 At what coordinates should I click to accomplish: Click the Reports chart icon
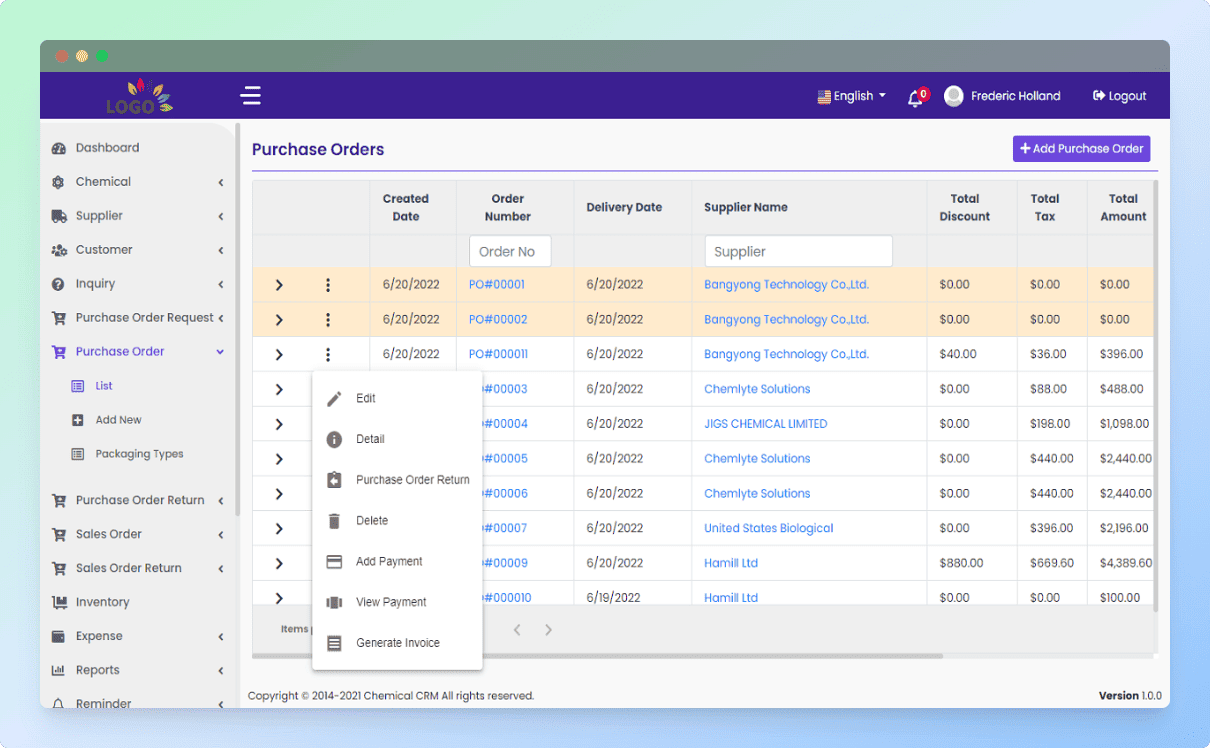[x=58, y=670]
